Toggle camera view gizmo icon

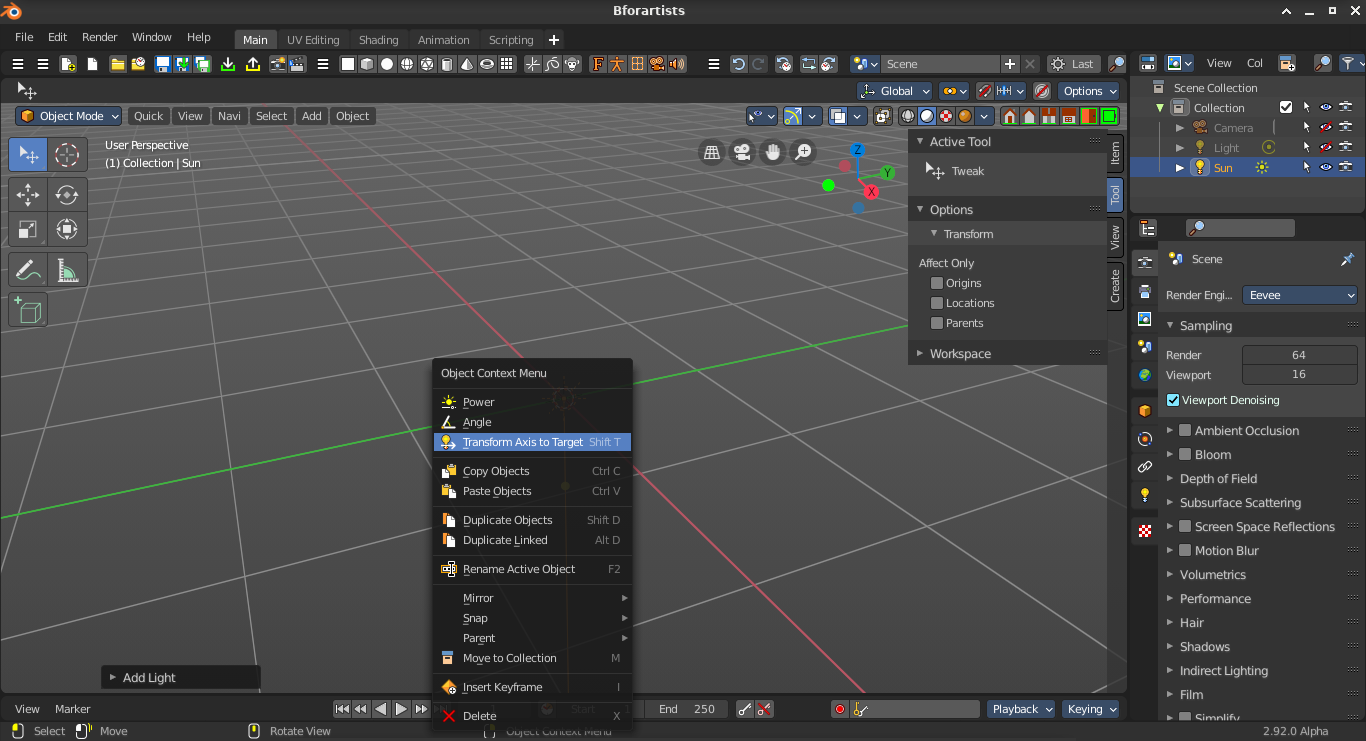[x=742, y=152]
